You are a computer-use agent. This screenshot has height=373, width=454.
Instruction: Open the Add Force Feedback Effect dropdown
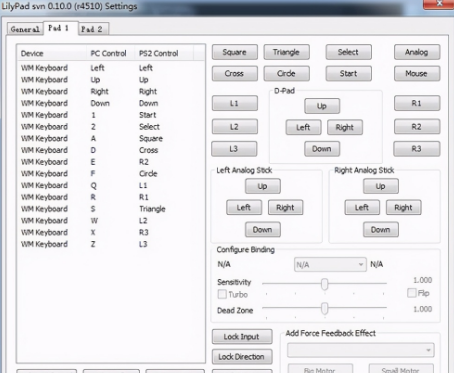361,350
